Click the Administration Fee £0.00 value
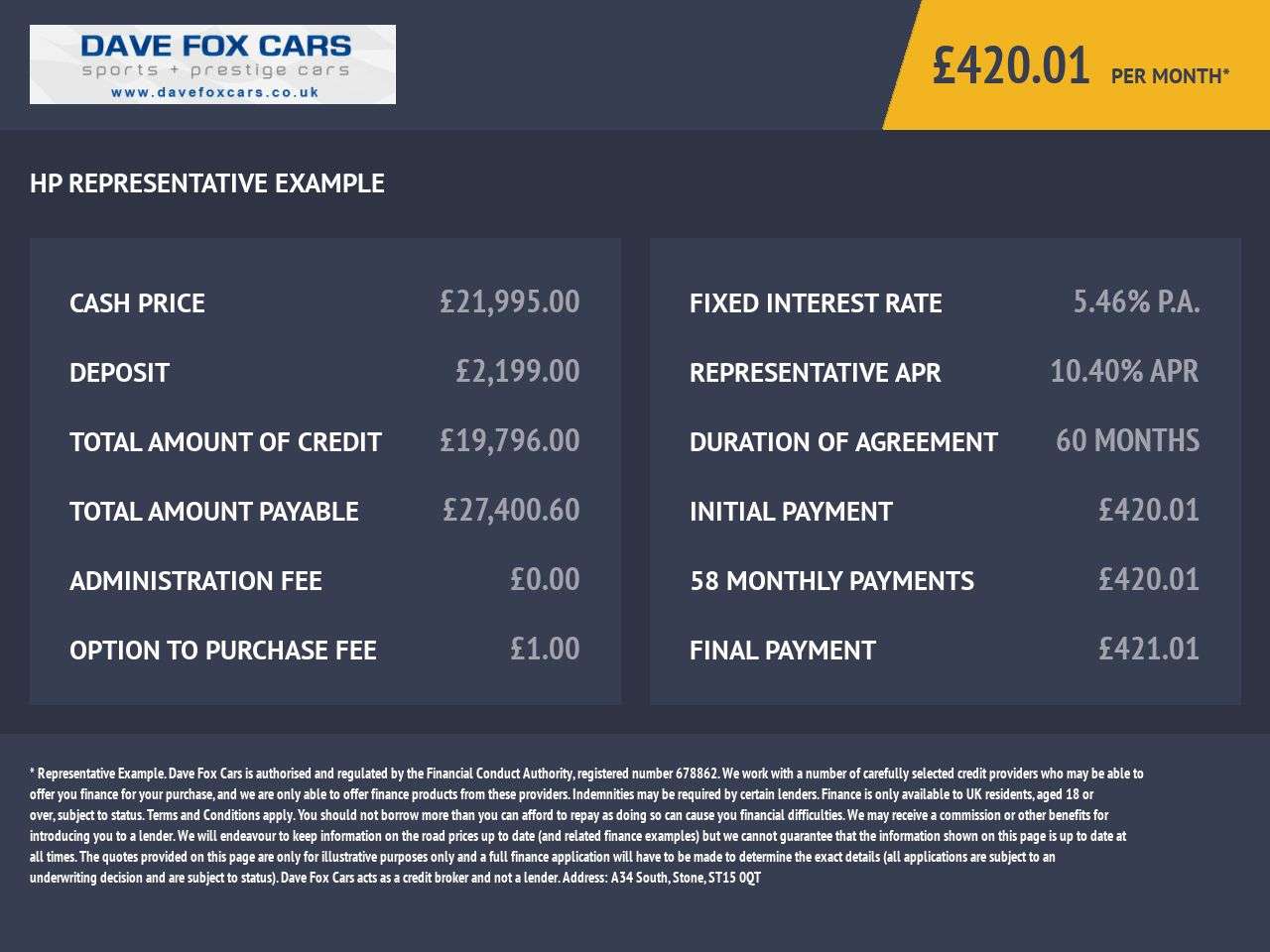Image resolution: width=1270 pixels, height=952 pixels. click(x=544, y=580)
